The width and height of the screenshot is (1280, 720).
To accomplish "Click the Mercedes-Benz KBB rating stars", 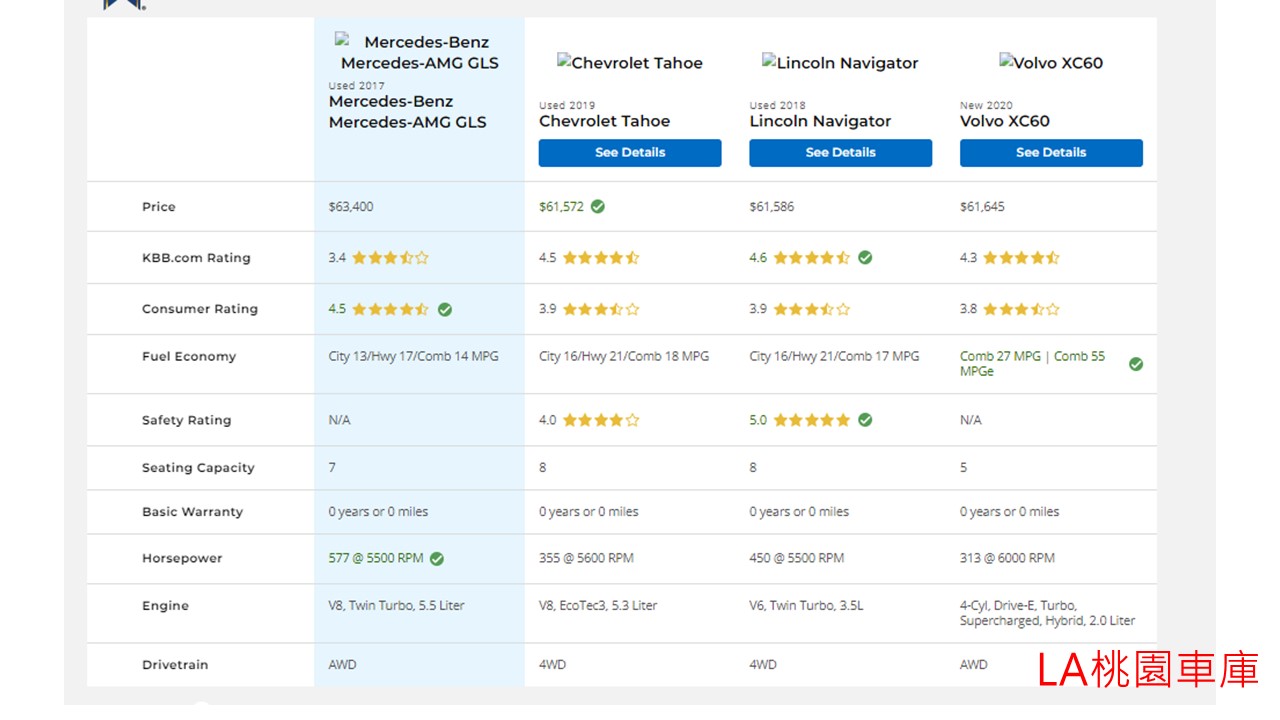I will click(390, 258).
